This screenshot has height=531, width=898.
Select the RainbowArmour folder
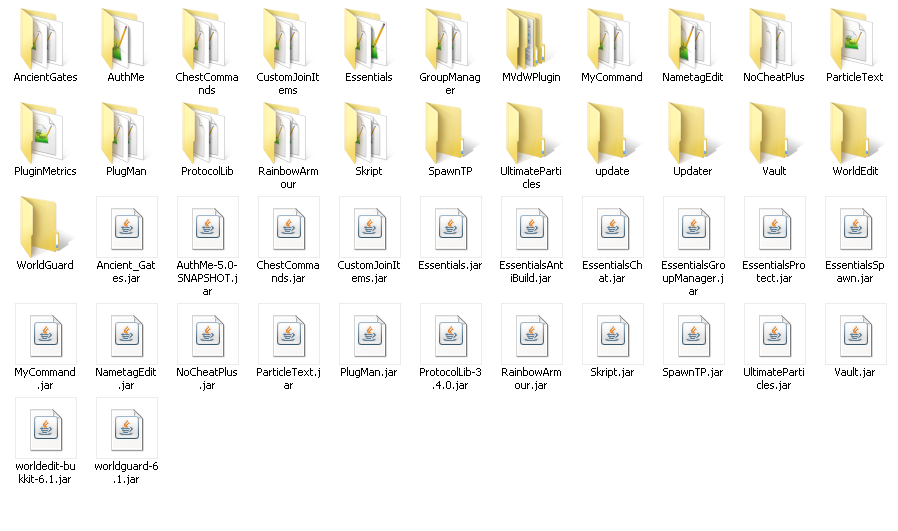[288, 132]
